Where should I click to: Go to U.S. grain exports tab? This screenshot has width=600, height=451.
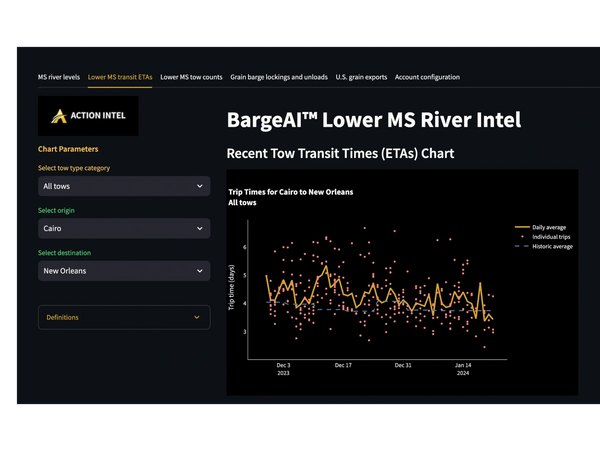[x=361, y=77]
